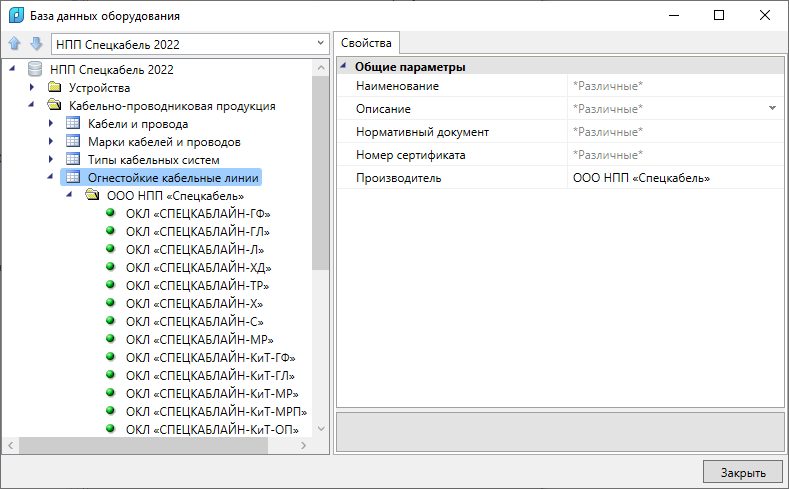
Task: Click the green dot of ОКЛ «СПЕЦКАБЛАЙН-КиТ-ГФ»
Action: 110,357
